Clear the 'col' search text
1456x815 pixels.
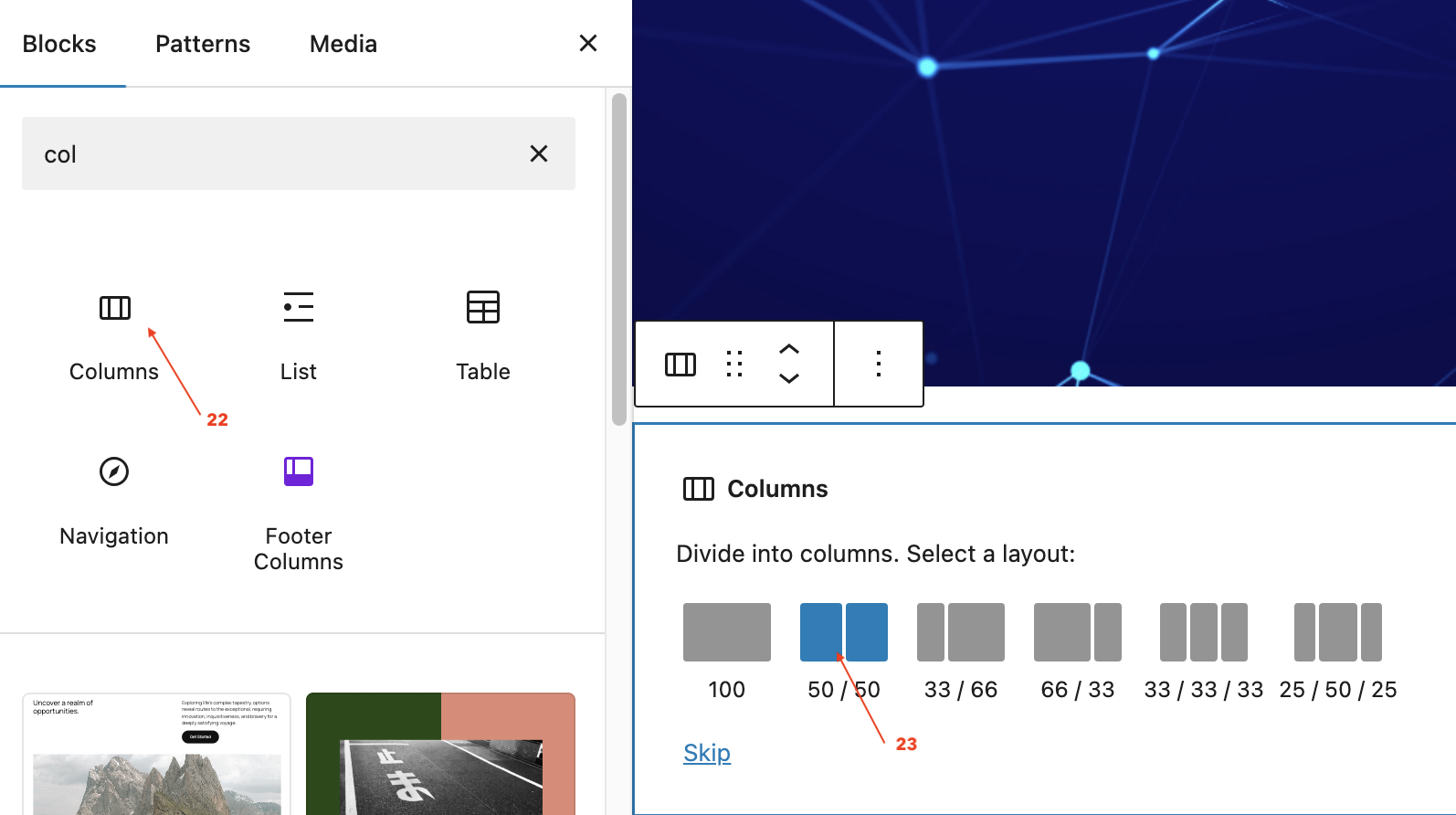coord(539,153)
